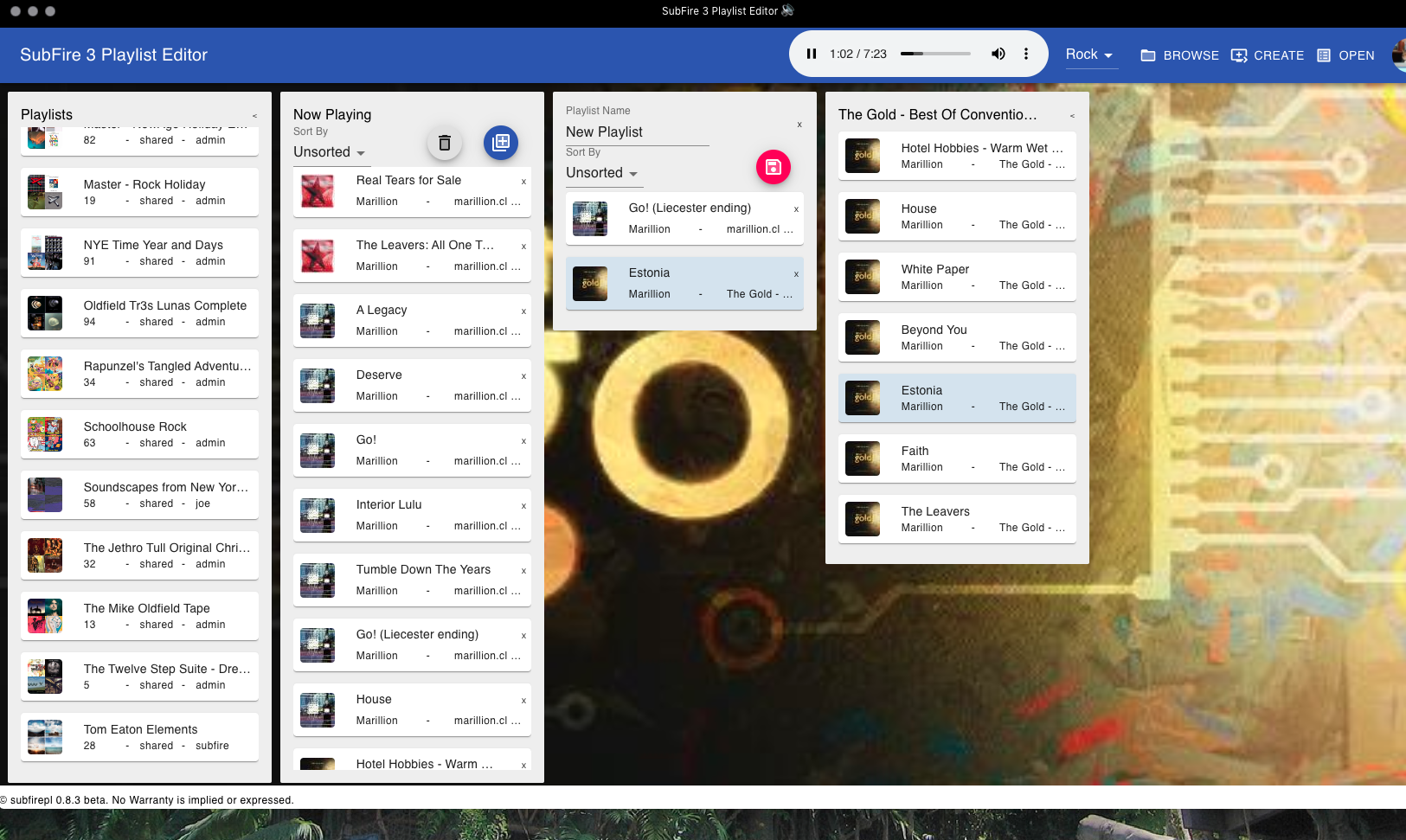Select Soundscapes from New York playlist
The image size is (1406, 840).
[139, 495]
